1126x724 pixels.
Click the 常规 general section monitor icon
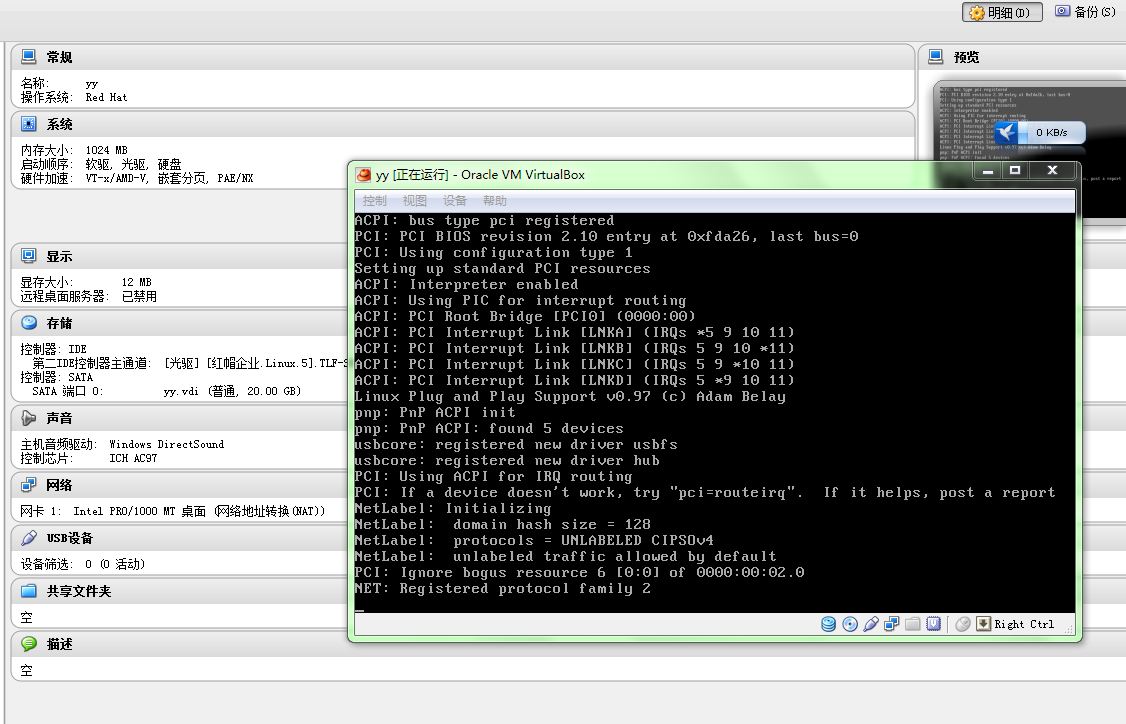point(29,56)
